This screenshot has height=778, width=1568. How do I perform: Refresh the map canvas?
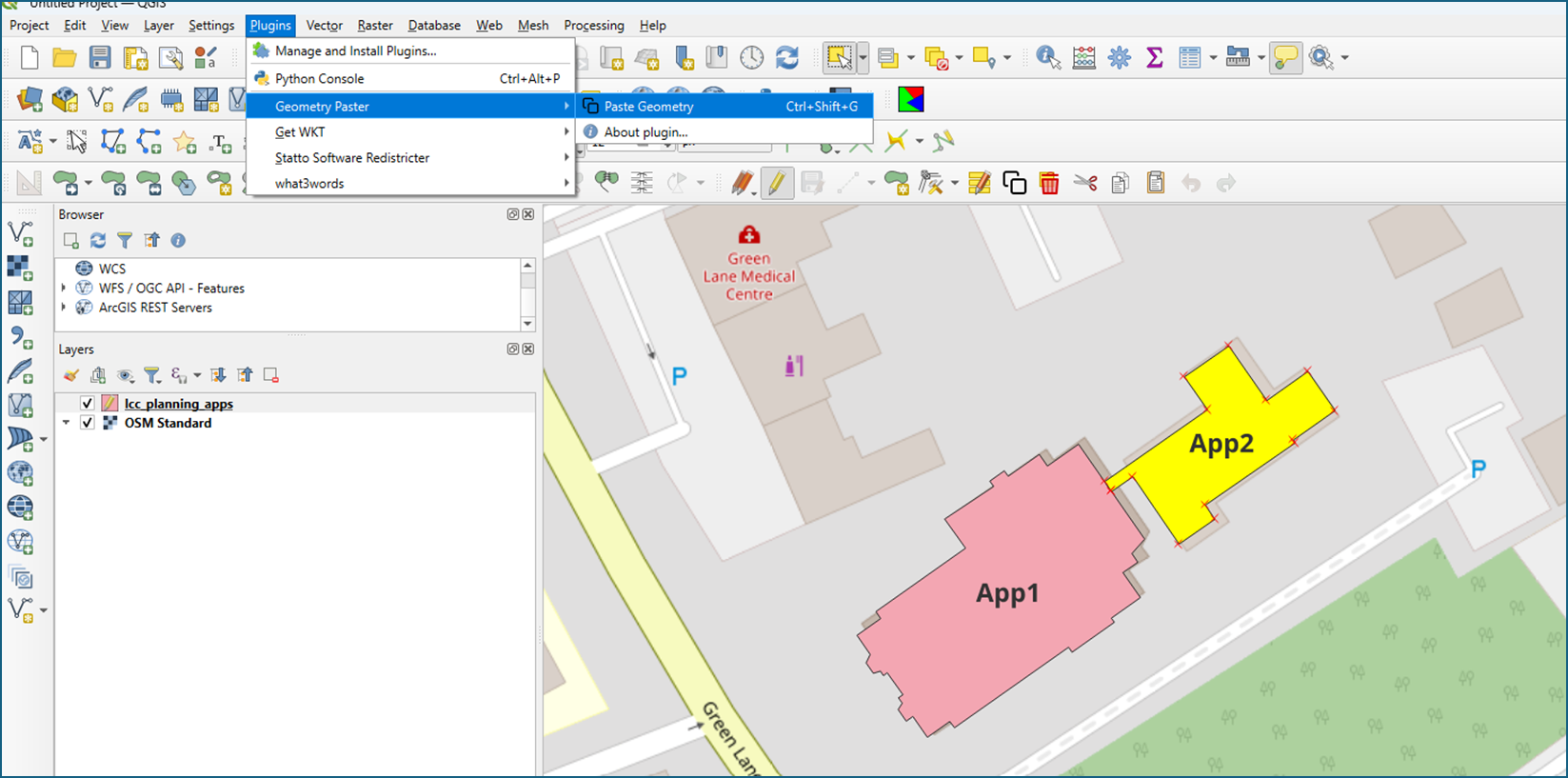(x=787, y=58)
